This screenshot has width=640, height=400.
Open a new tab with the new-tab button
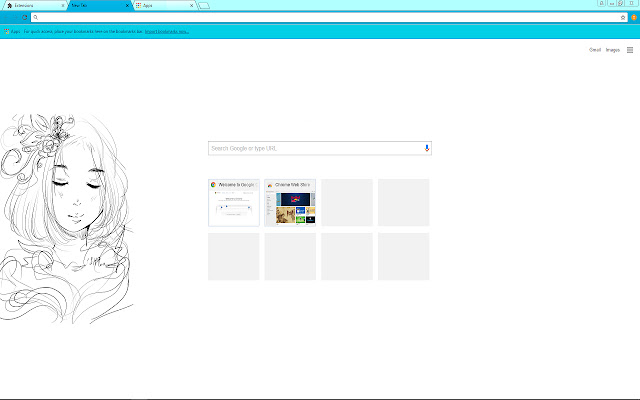pyautogui.click(x=204, y=6)
